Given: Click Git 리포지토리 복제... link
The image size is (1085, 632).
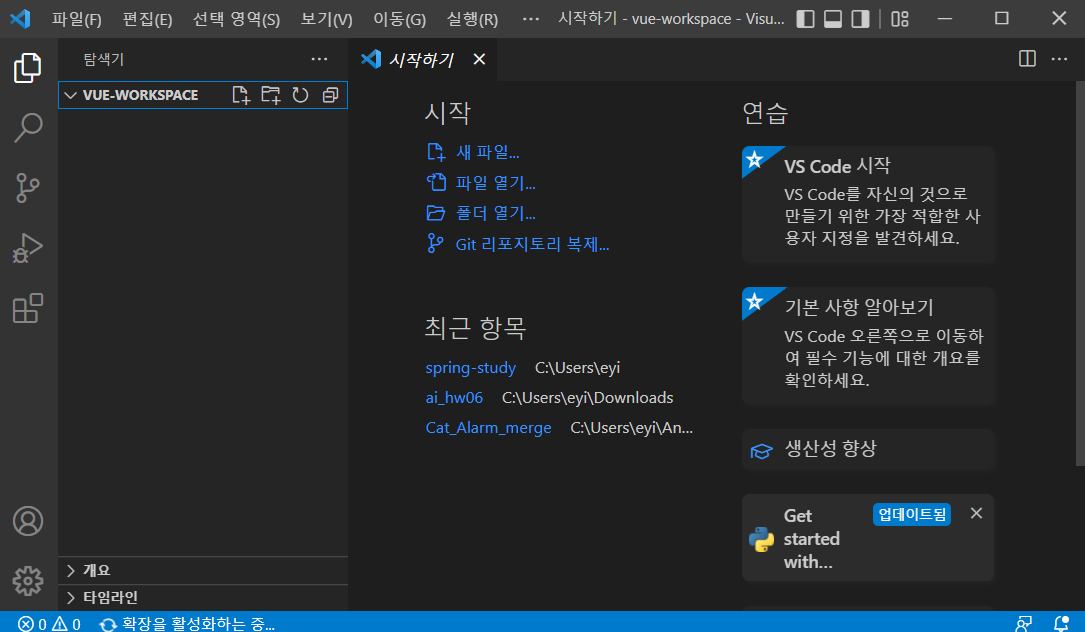Looking at the screenshot, I should point(518,244).
